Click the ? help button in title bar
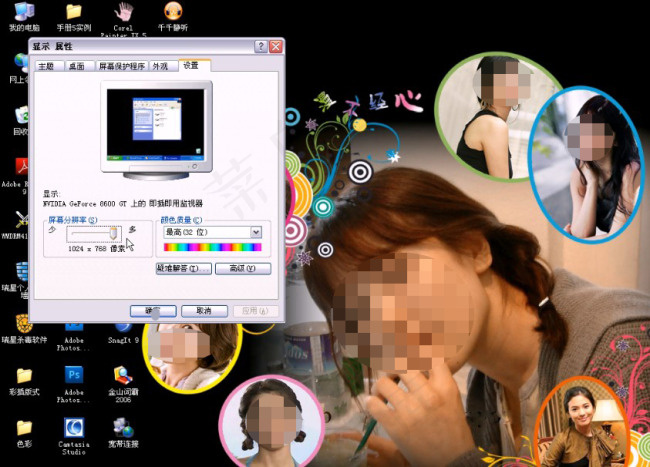 (x=260, y=46)
